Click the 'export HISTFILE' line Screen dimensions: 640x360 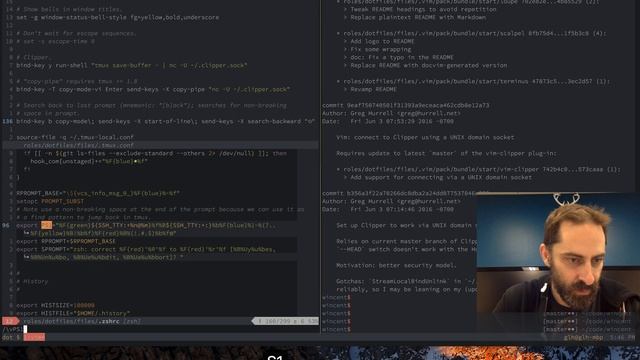point(73,313)
